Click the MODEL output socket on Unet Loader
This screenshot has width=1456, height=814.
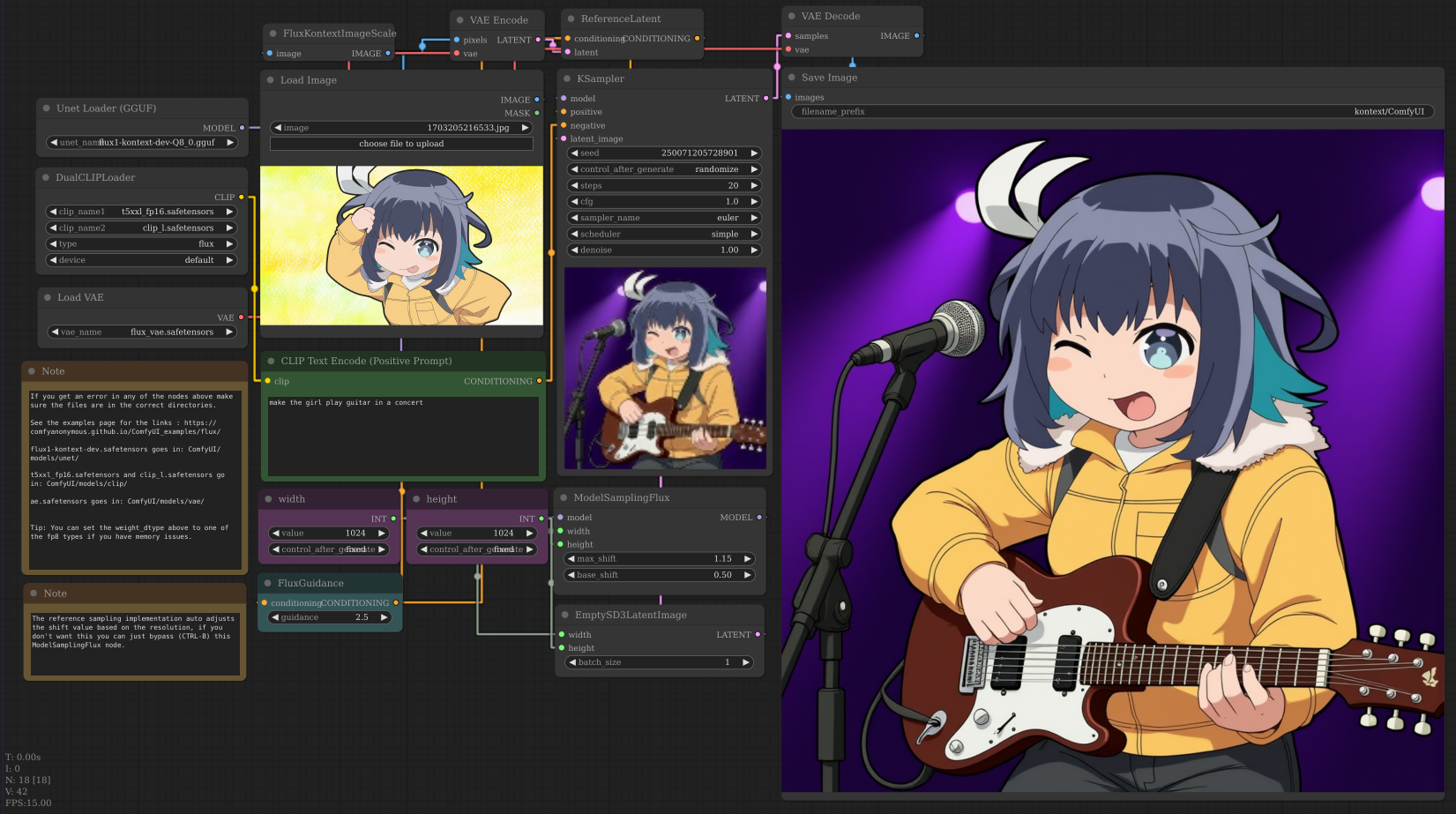[243, 128]
